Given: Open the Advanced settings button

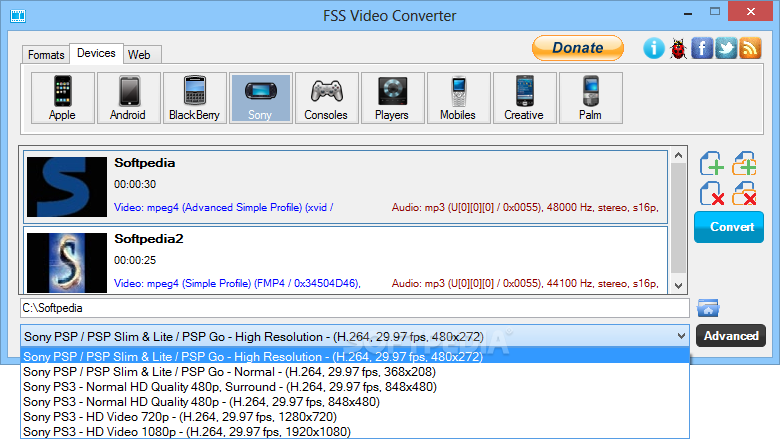Looking at the screenshot, I should tap(731, 336).
